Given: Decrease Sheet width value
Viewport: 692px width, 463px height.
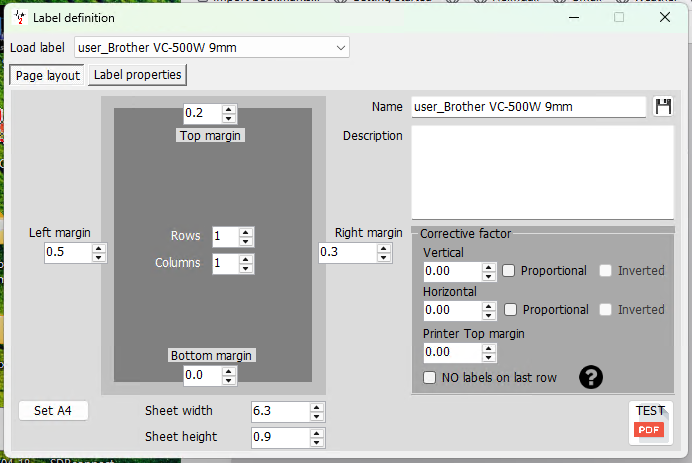Looking at the screenshot, I should 317,416.
